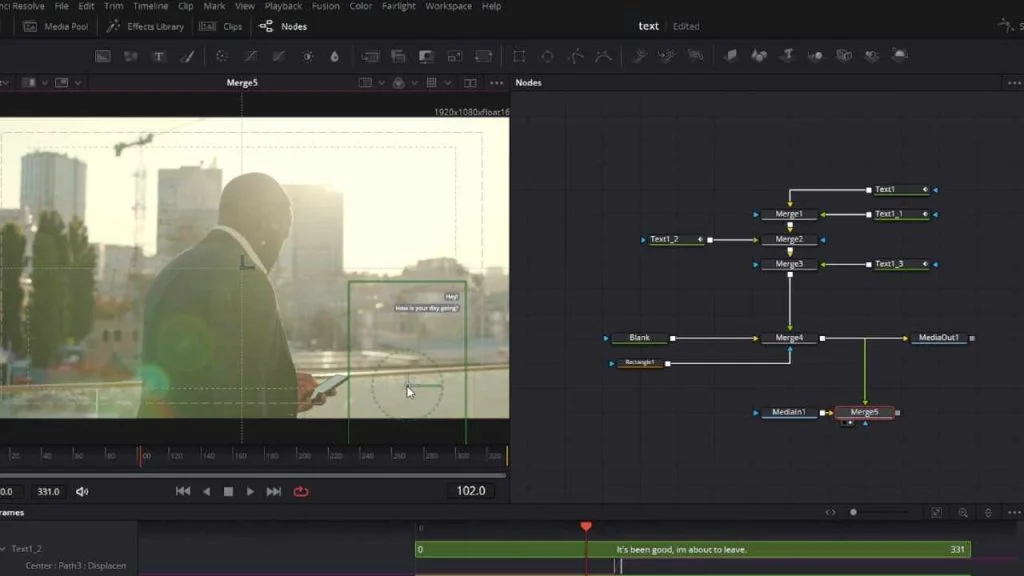Select the Paint tool

(189, 57)
